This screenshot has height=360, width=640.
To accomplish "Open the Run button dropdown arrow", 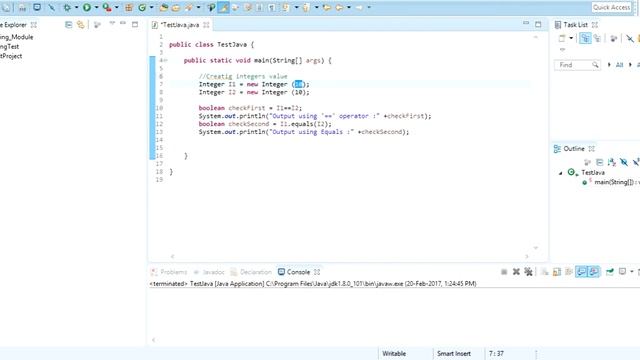I will [x=96, y=7].
